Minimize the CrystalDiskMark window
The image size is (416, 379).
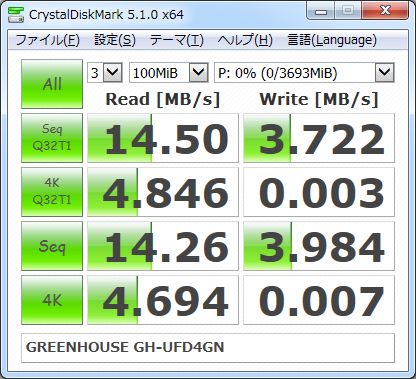pyautogui.click(x=320, y=11)
